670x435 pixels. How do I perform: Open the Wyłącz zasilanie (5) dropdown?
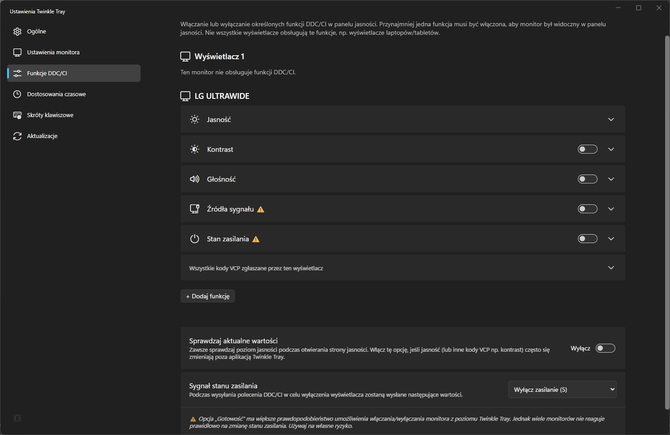[563, 388]
